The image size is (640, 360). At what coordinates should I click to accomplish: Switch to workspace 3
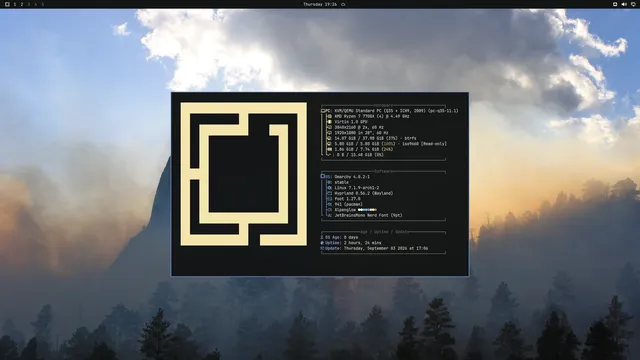pos(29,4)
